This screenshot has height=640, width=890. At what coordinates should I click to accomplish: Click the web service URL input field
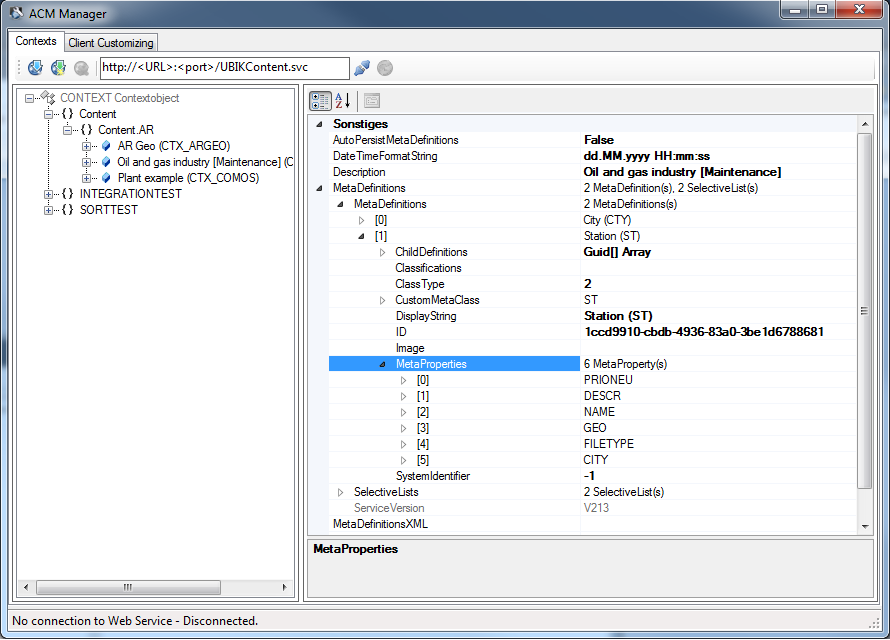[224, 68]
